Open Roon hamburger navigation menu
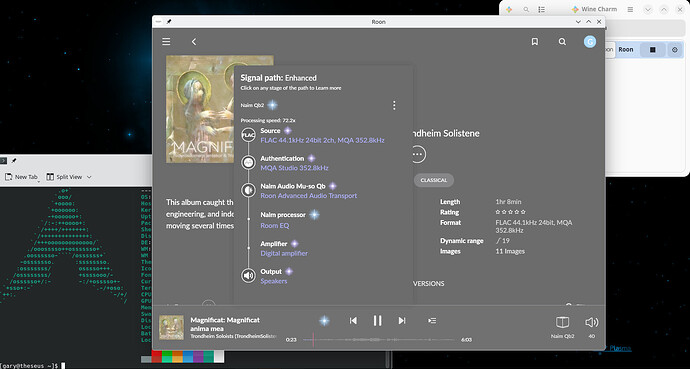 [166, 41]
